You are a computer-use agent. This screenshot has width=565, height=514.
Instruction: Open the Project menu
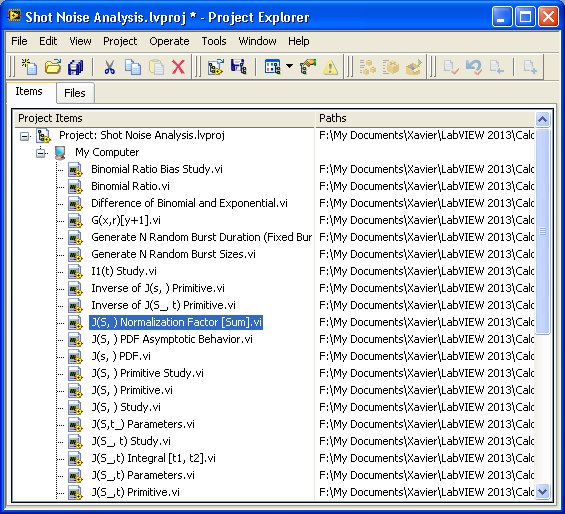click(120, 41)
